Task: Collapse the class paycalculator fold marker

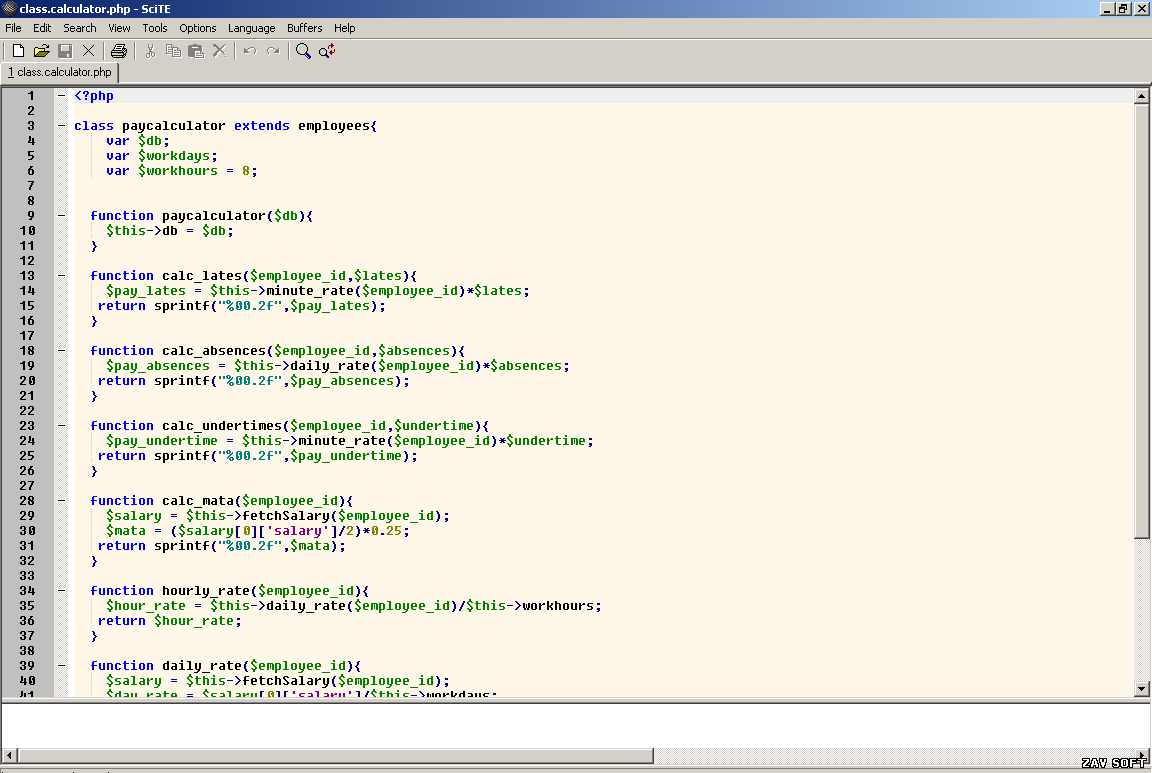Action: click(x=62, y=126)
